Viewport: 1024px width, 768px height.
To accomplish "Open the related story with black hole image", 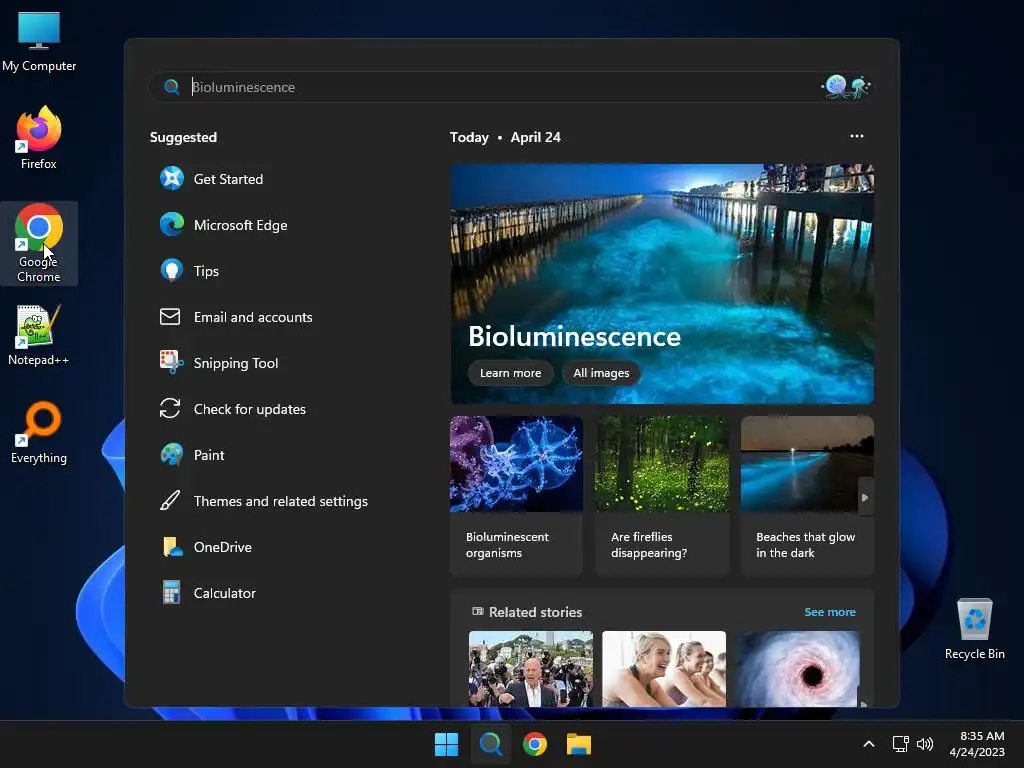I will point(798,669).
